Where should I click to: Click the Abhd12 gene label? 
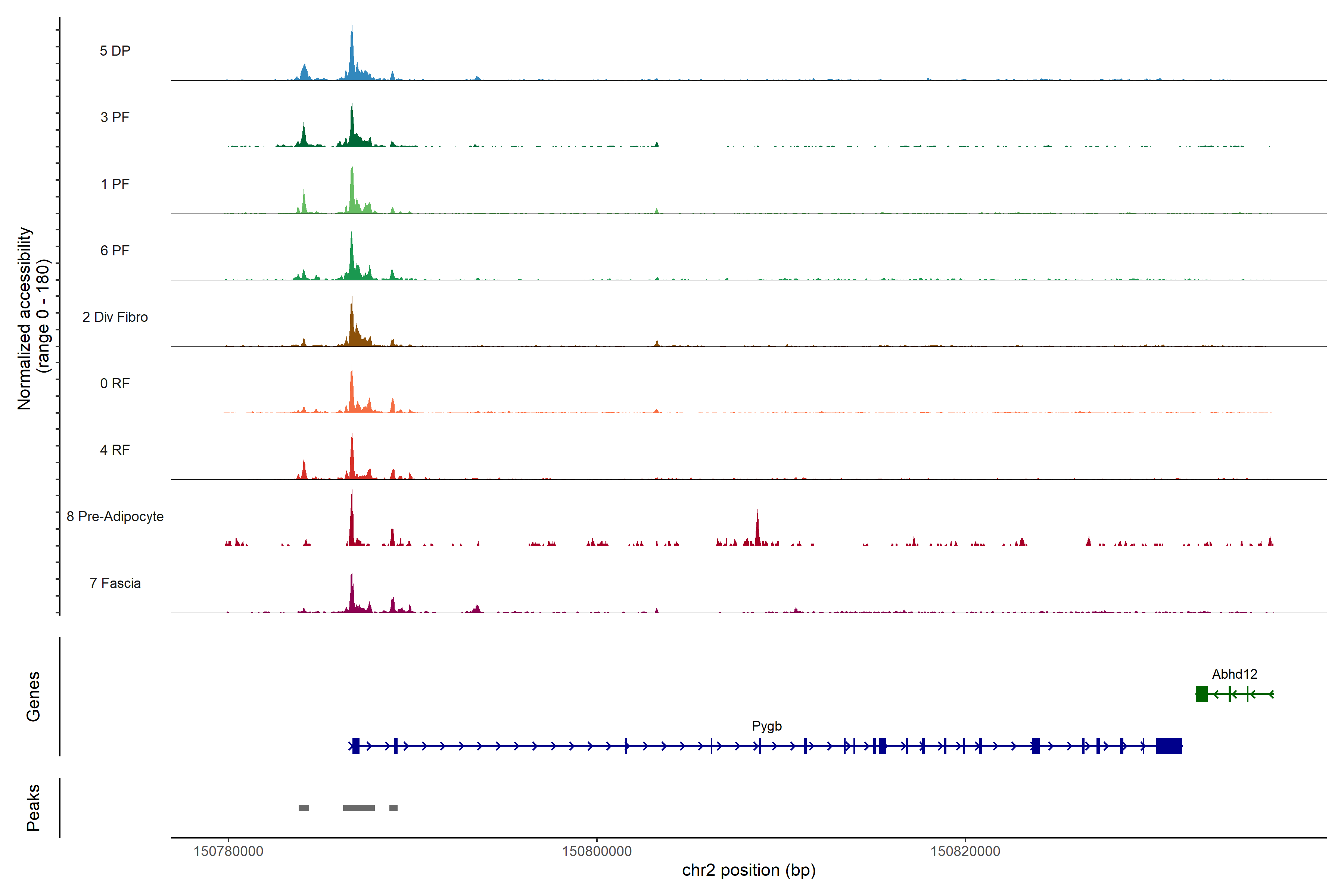click(1234, 674)
